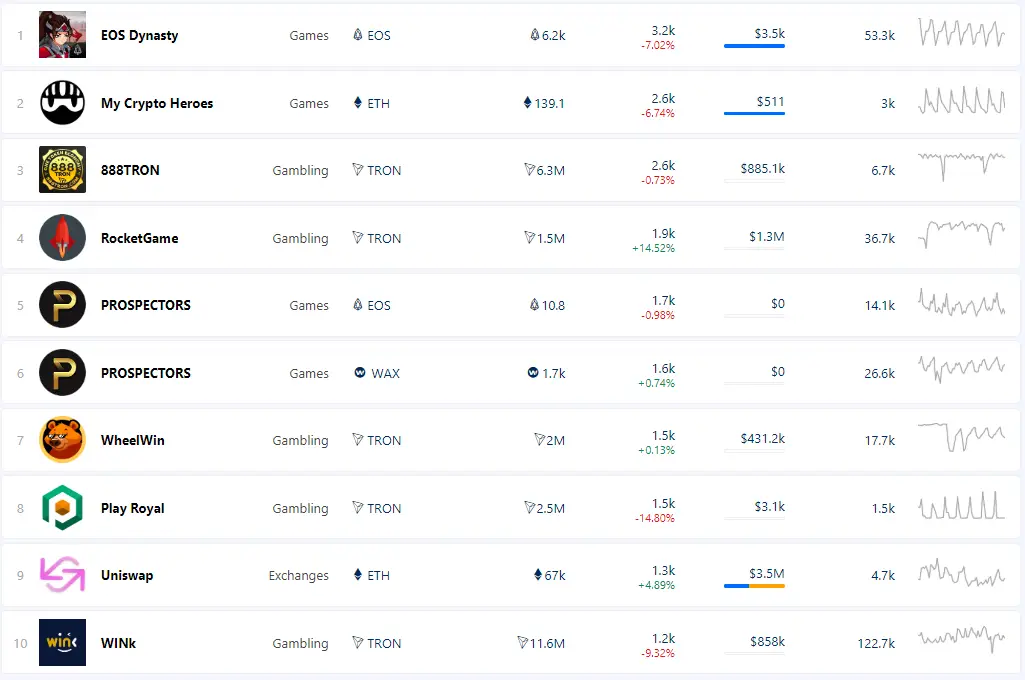Viewport: 1025px width, 680px height.
Task: View the Play Royal activity sparkline chart
Action: tap(962, 506)
